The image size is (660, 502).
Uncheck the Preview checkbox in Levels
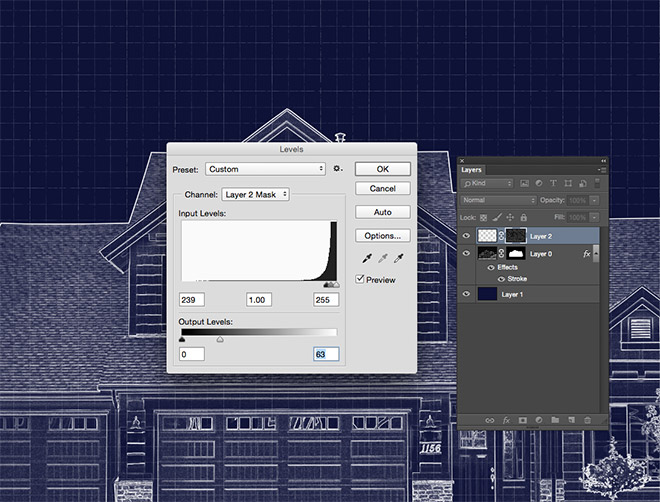361,280
